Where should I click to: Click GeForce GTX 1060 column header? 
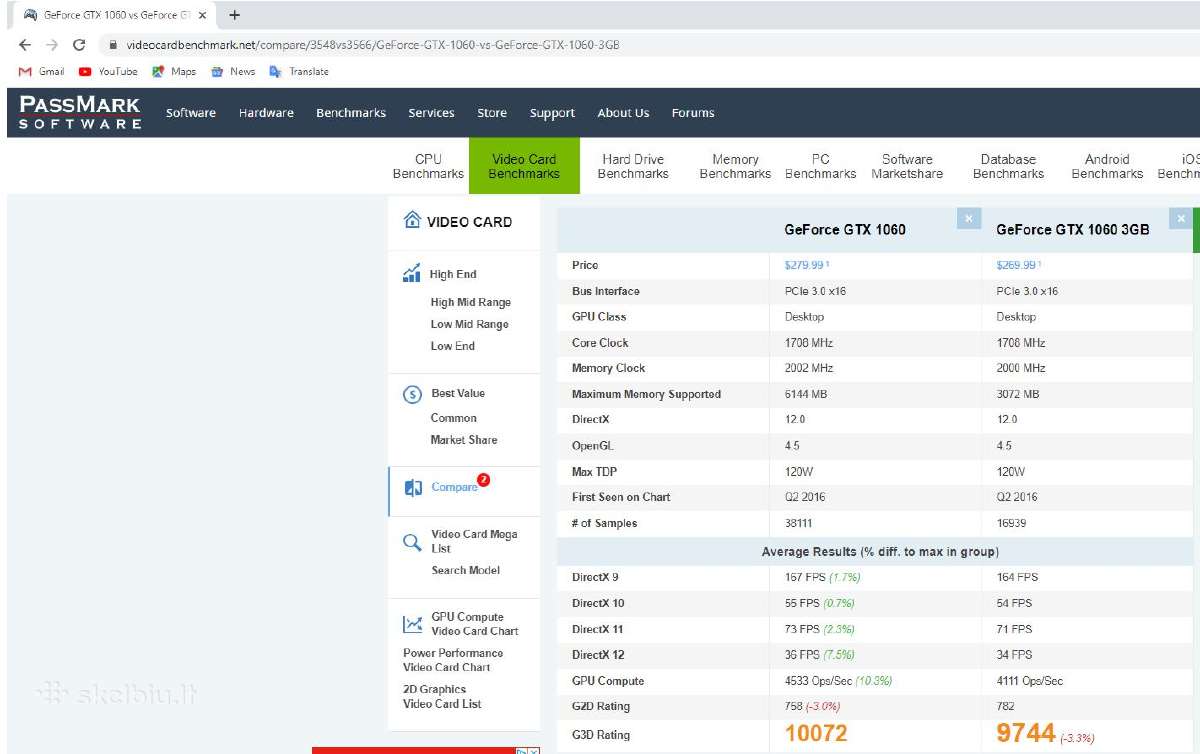[x=845, y=230]
